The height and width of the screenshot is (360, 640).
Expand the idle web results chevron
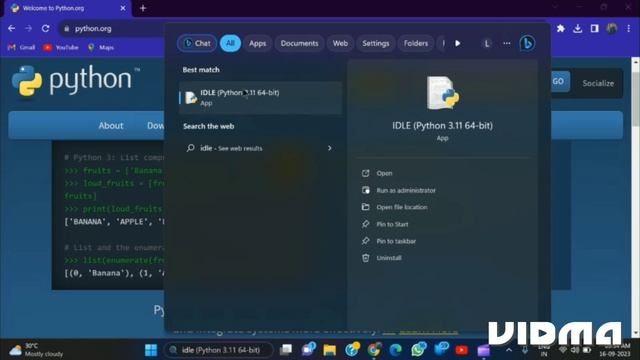coord(329,148)
